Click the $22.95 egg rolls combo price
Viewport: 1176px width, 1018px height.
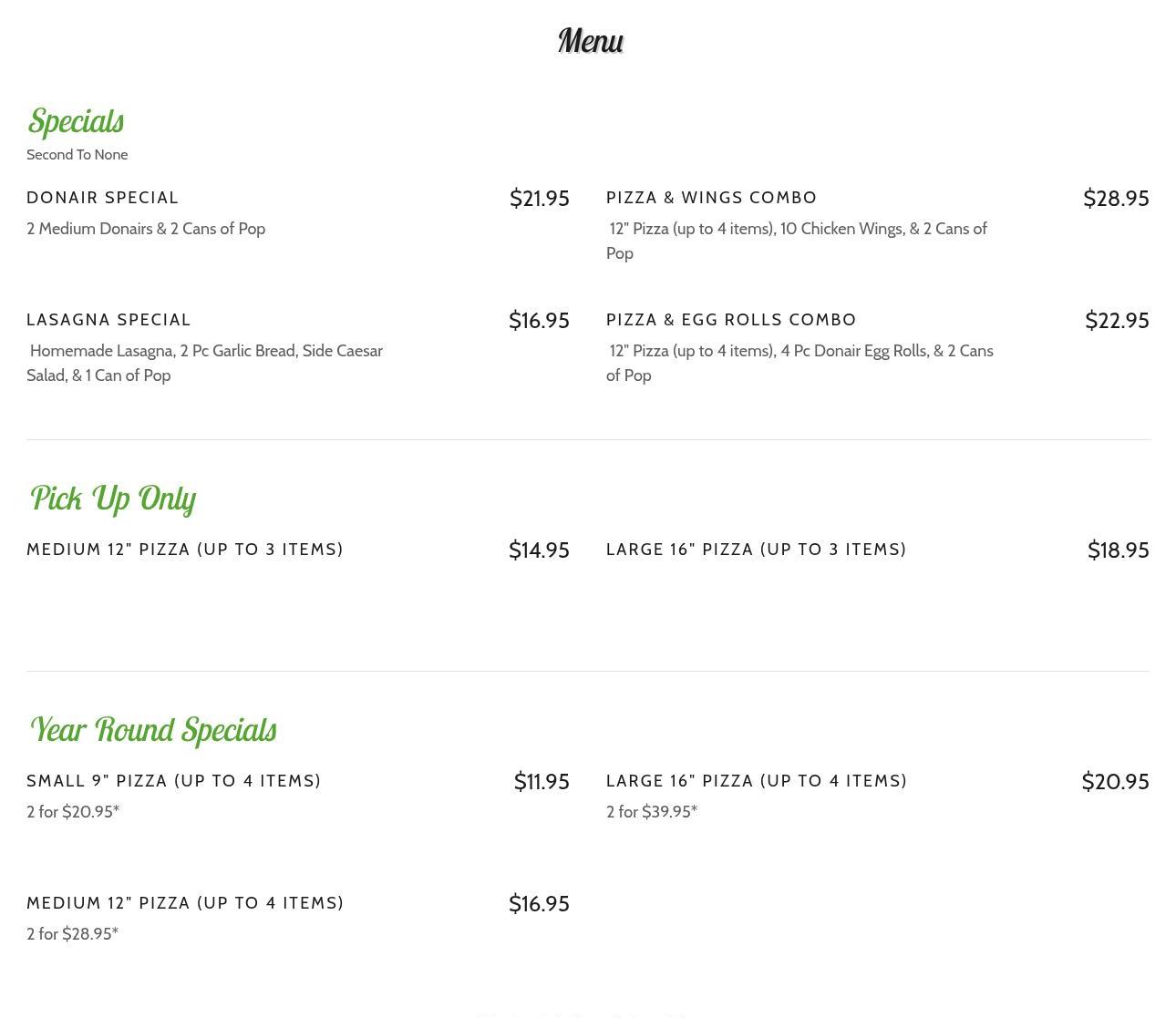pyautogui.click(x=1116, y=321)
